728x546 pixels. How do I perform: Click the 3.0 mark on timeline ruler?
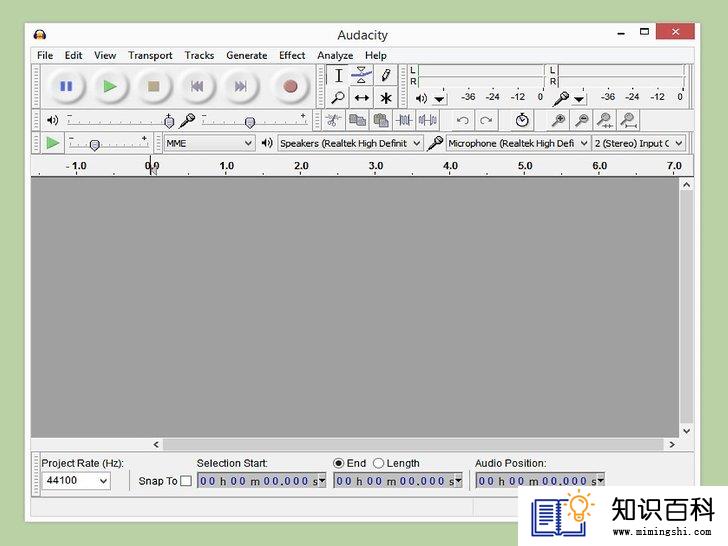click(376, 166)
